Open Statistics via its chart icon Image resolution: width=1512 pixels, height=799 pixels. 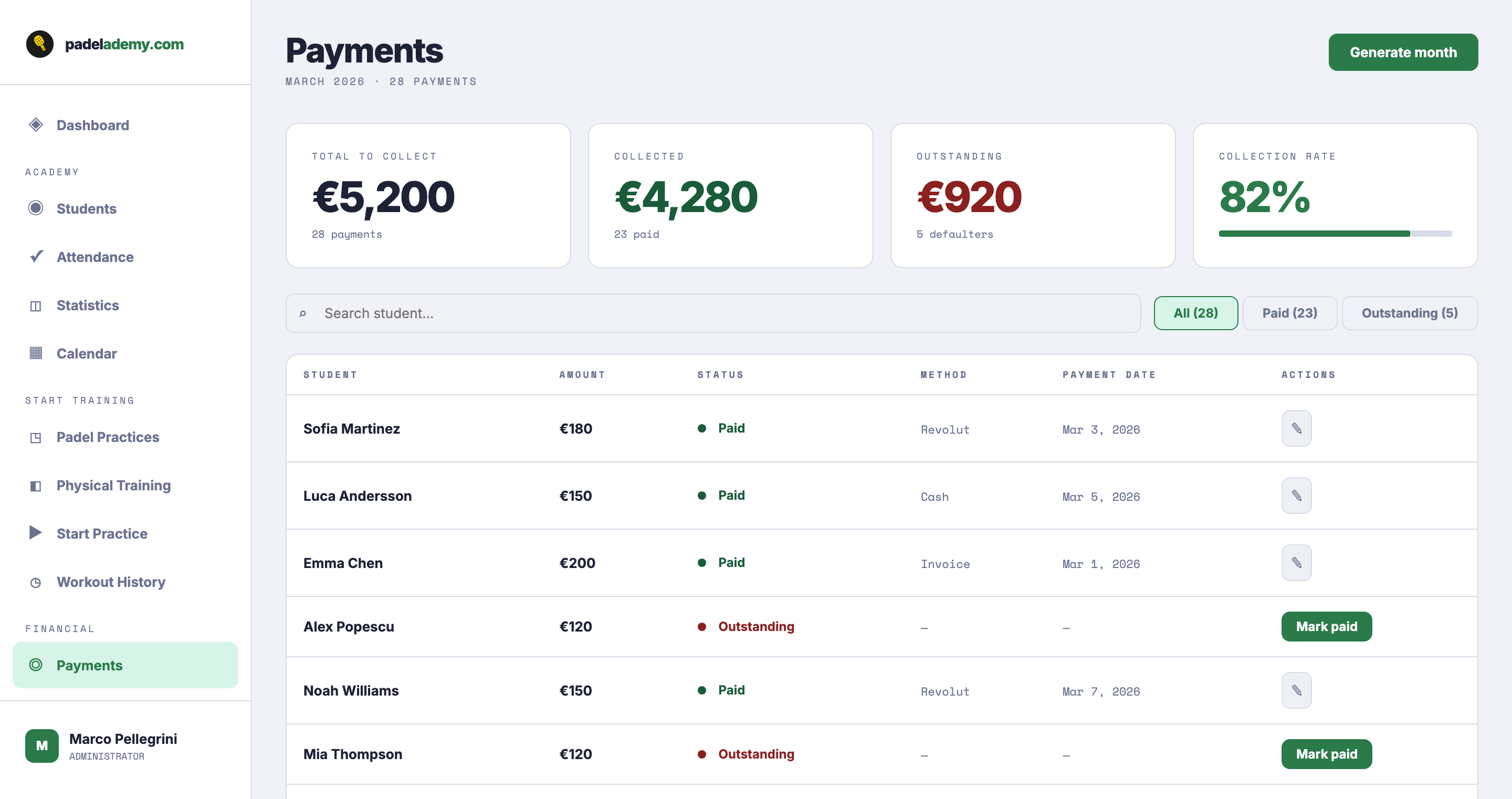pyautogui.click(x=36, y=304)
